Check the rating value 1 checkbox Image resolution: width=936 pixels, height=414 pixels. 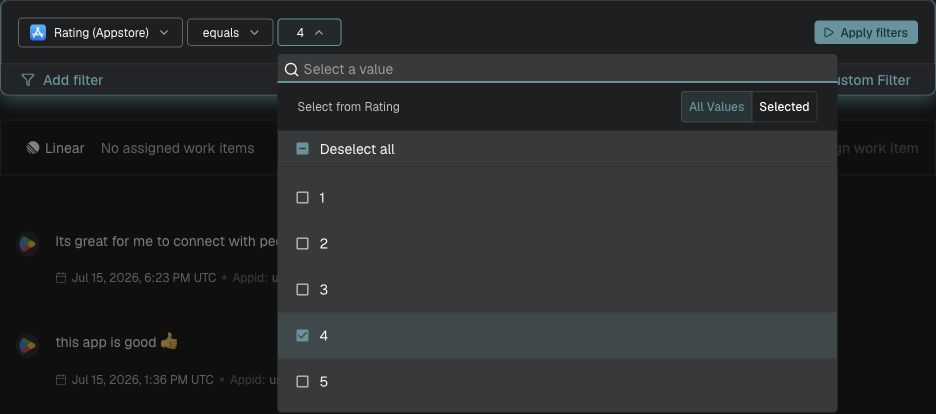[x=303, y=197]
